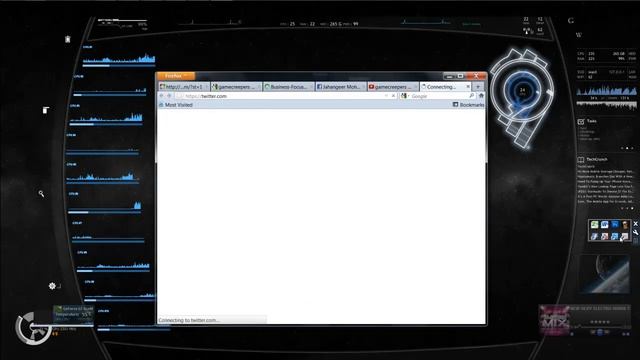Screen dimensions: 640x360
Task: Click the W shortcut letter top right
Action: pos(578,35)
